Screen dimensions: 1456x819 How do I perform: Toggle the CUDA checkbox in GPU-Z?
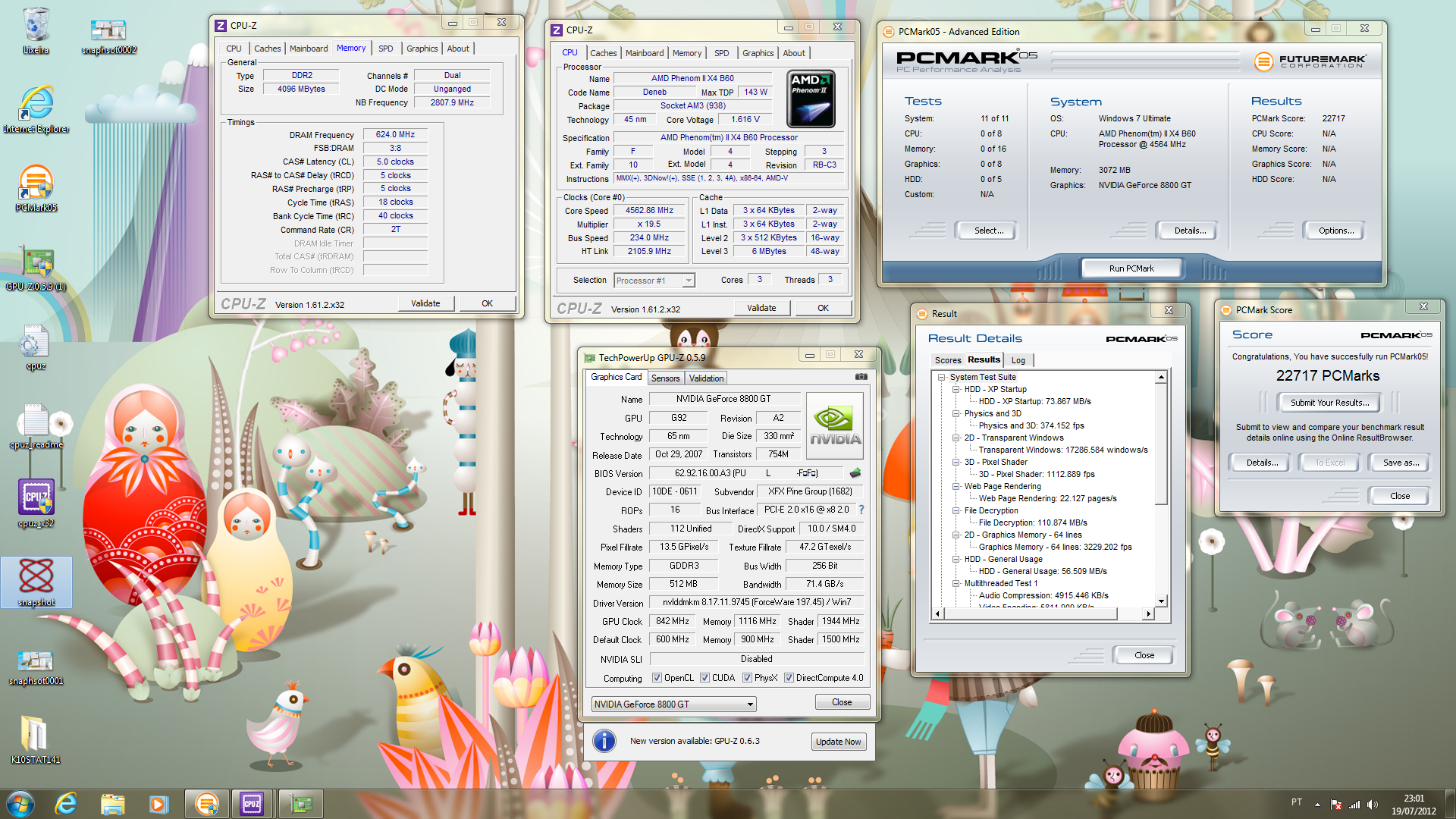(704, 678)
